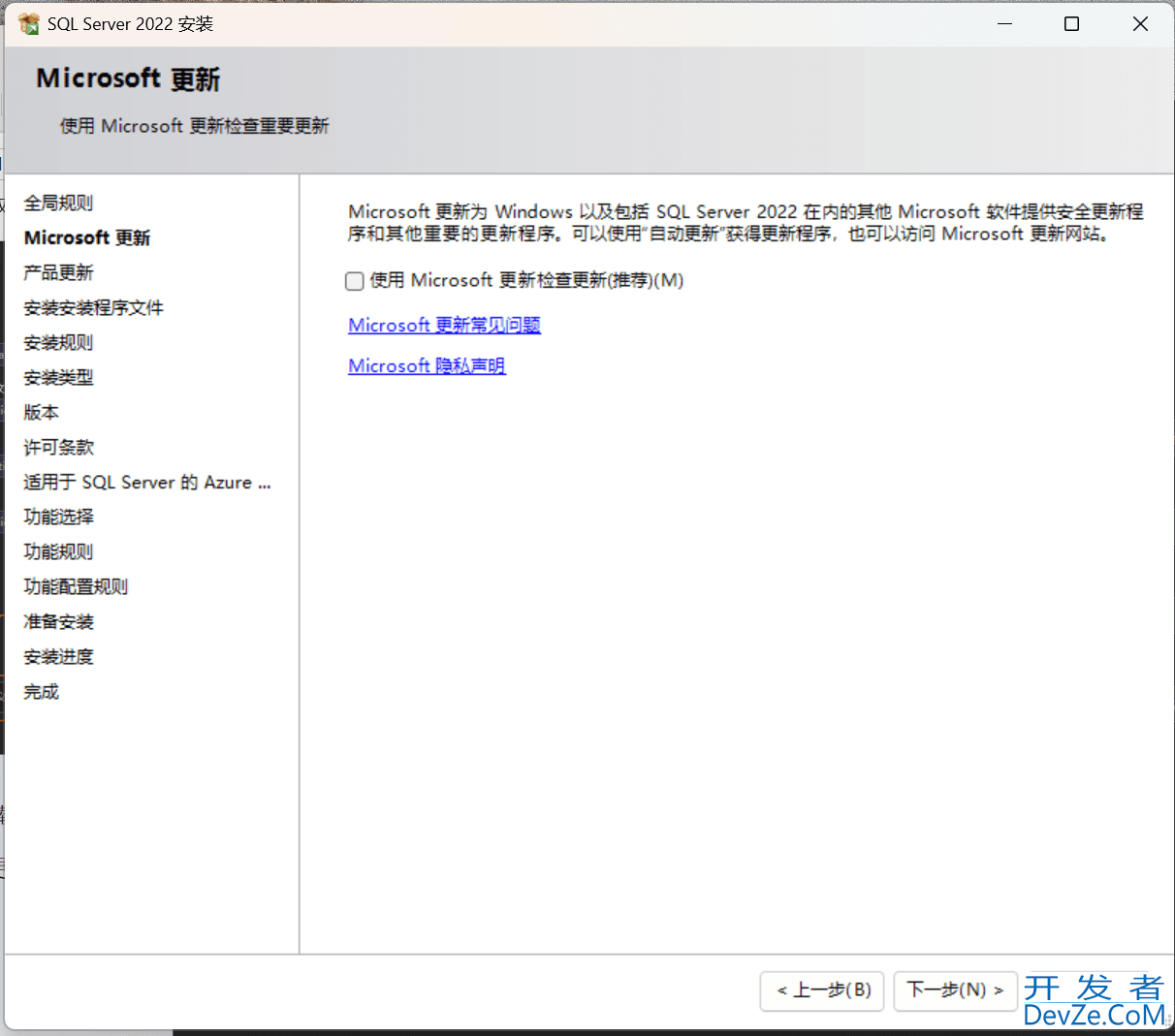Screen dimensions: 1175x1036
Task: Select the 完成 step
Action: 41,691
